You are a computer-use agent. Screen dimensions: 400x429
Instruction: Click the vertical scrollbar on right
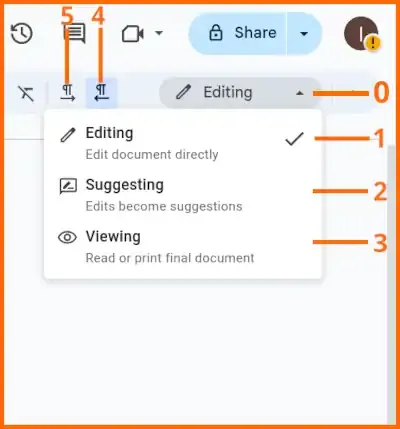point(392,283)
